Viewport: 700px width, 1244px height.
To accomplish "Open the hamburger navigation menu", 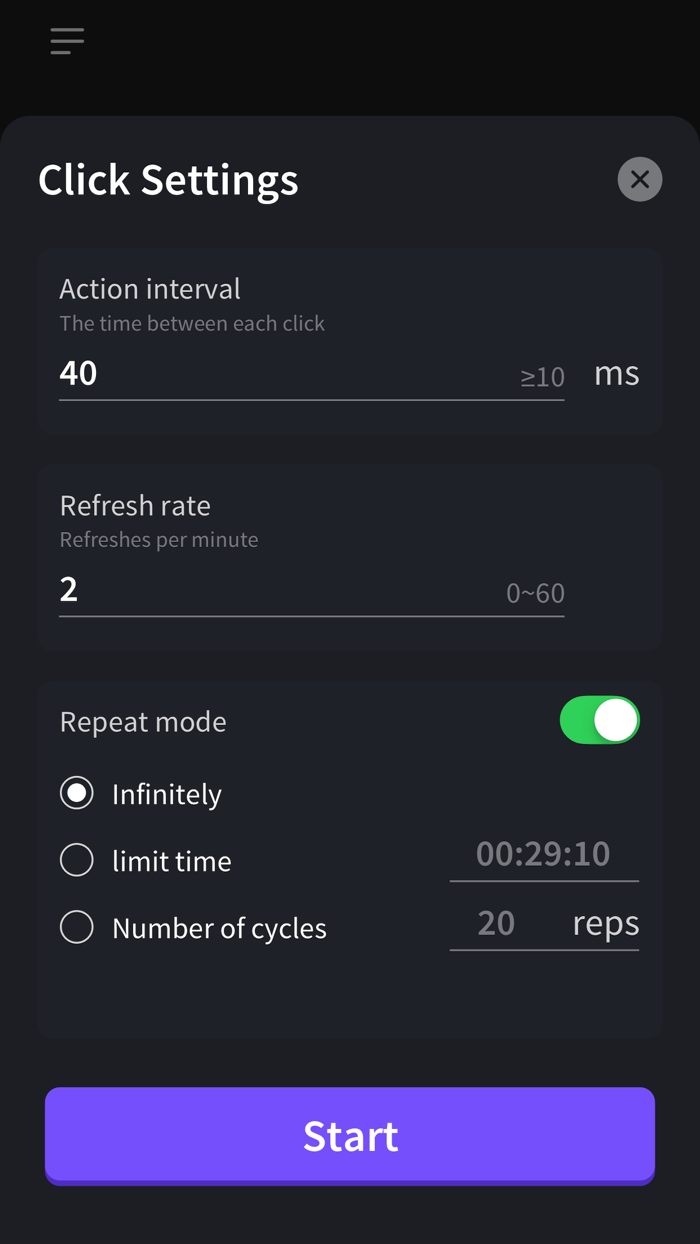I will [x=66, y=40].
